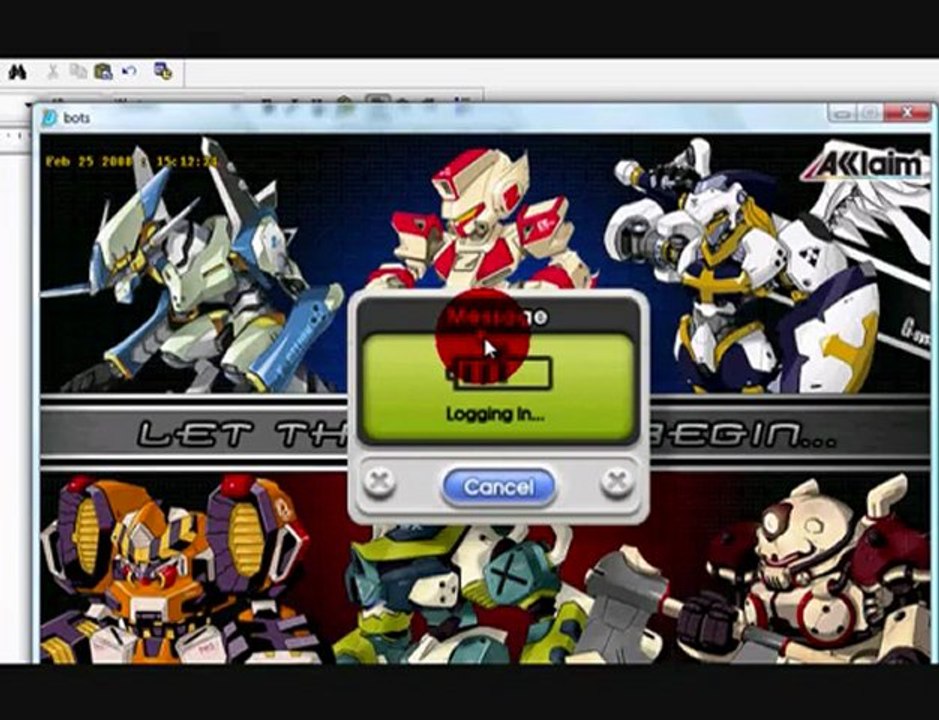
Task: Click the bots window title bar icon
Action: click(50, 118)
